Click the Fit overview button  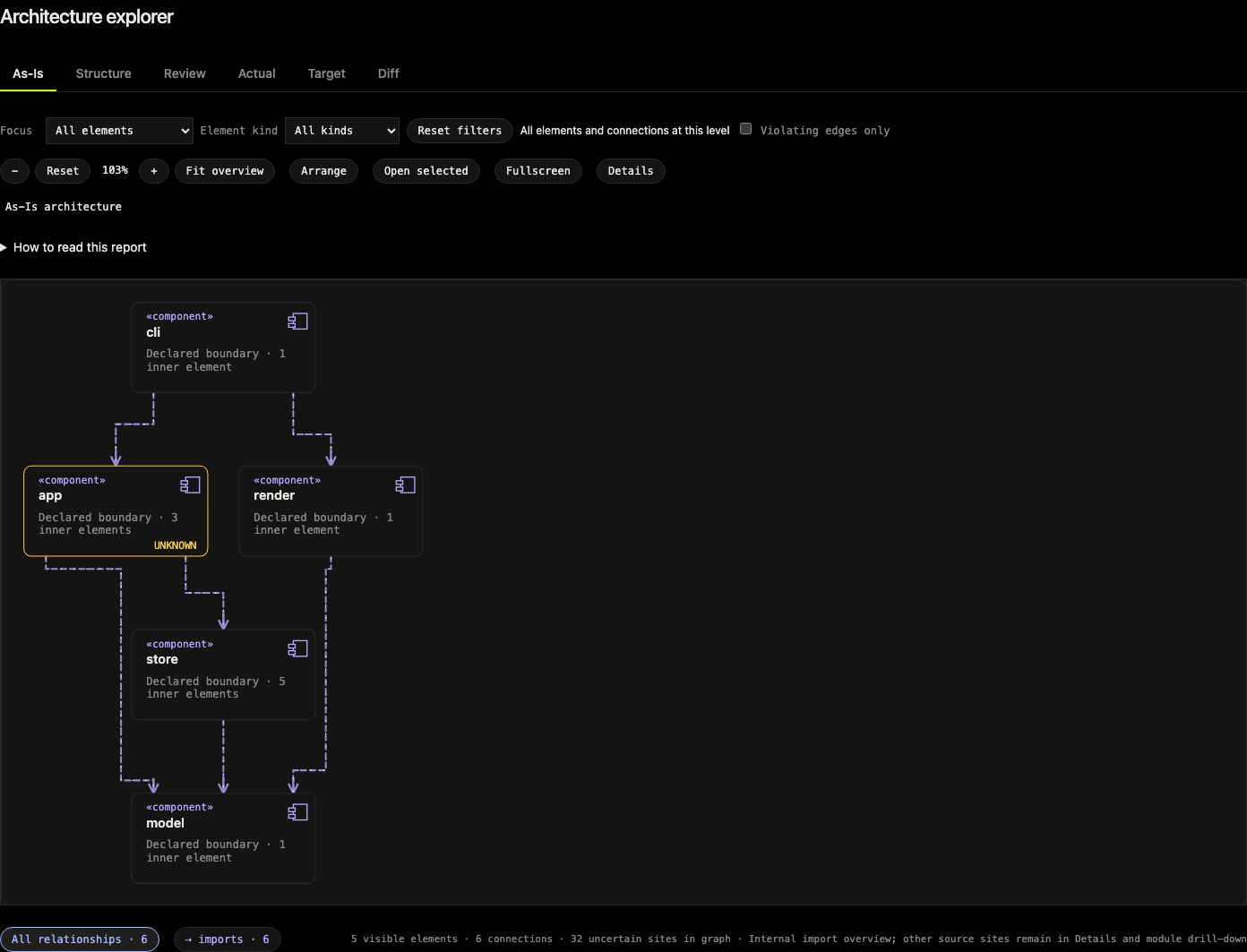(x=225, y=171)
